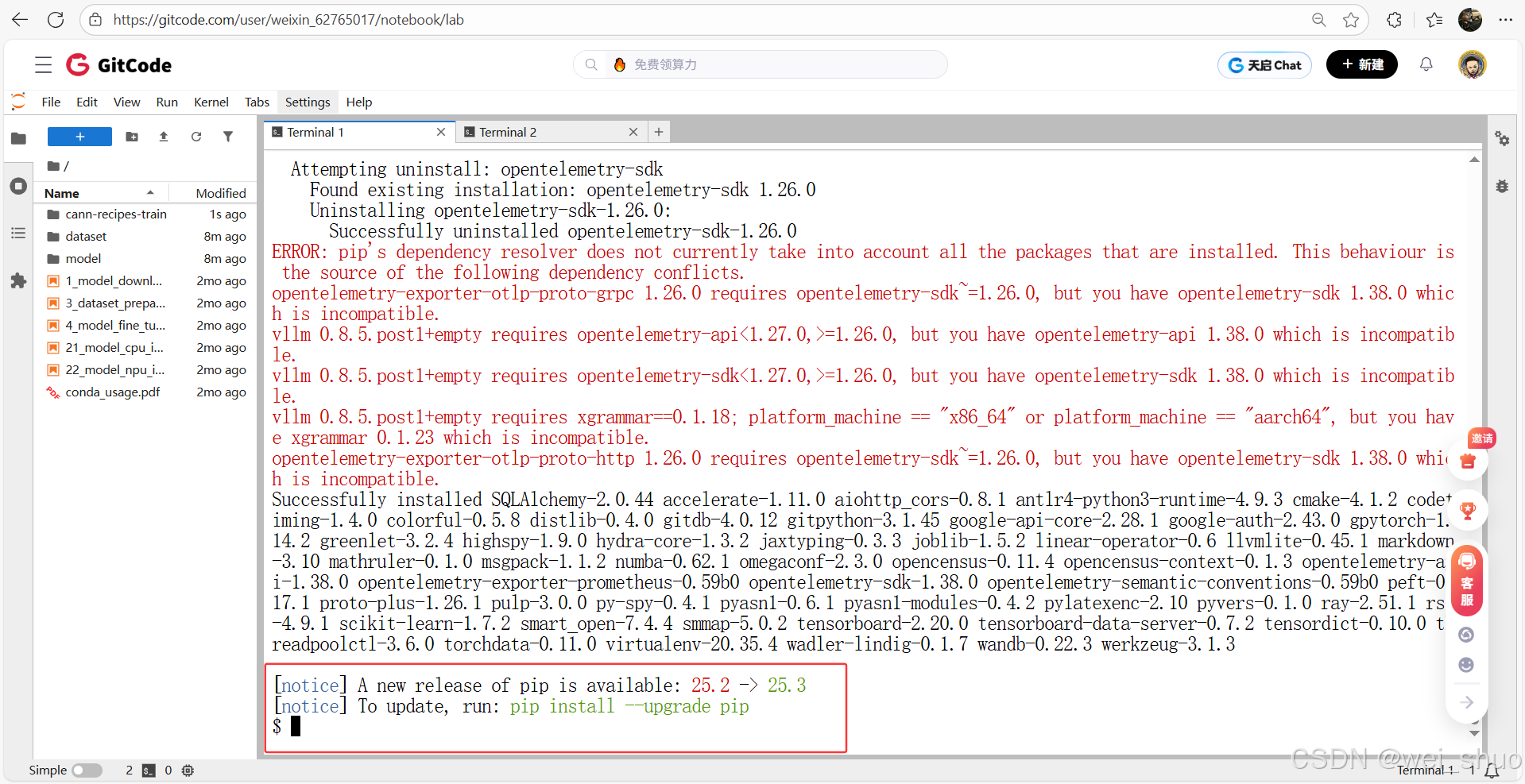Image resolution: width=1525 pixels, height=784 pixels.
Task: Open the GitCode user avatar menu
Action: 1473,64
